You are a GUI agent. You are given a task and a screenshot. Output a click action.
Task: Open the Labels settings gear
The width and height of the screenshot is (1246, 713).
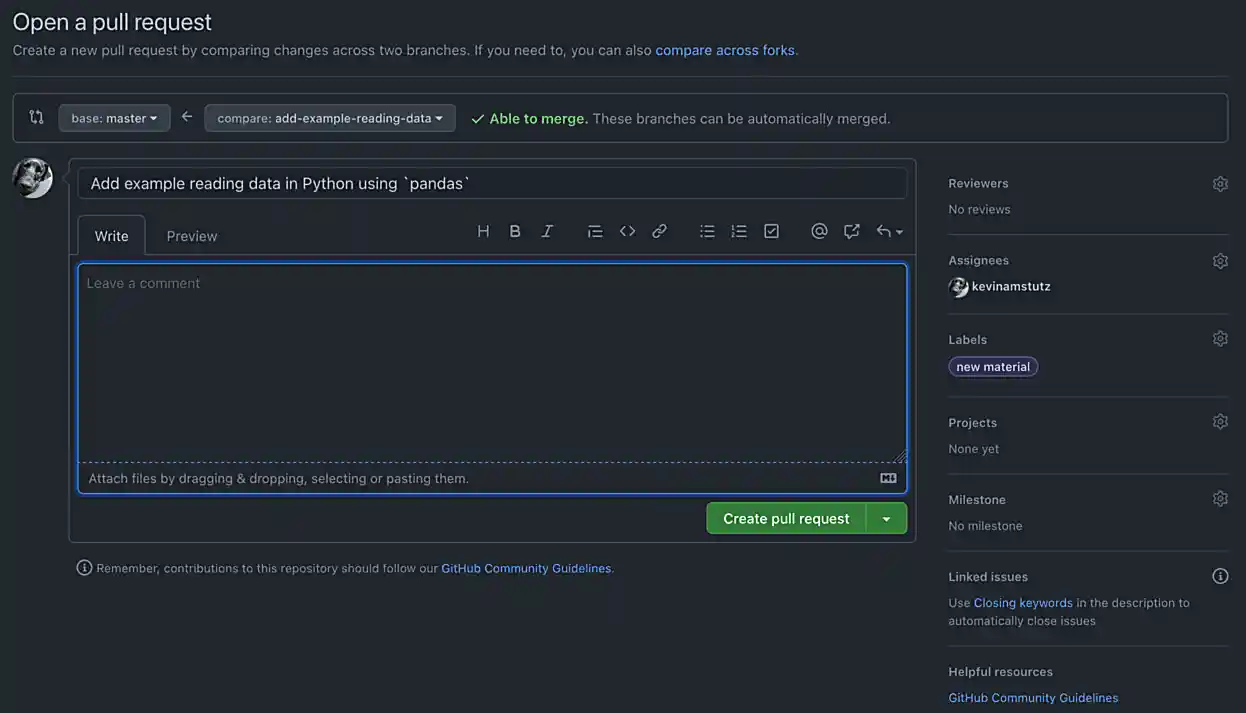tap(1220, 338)
